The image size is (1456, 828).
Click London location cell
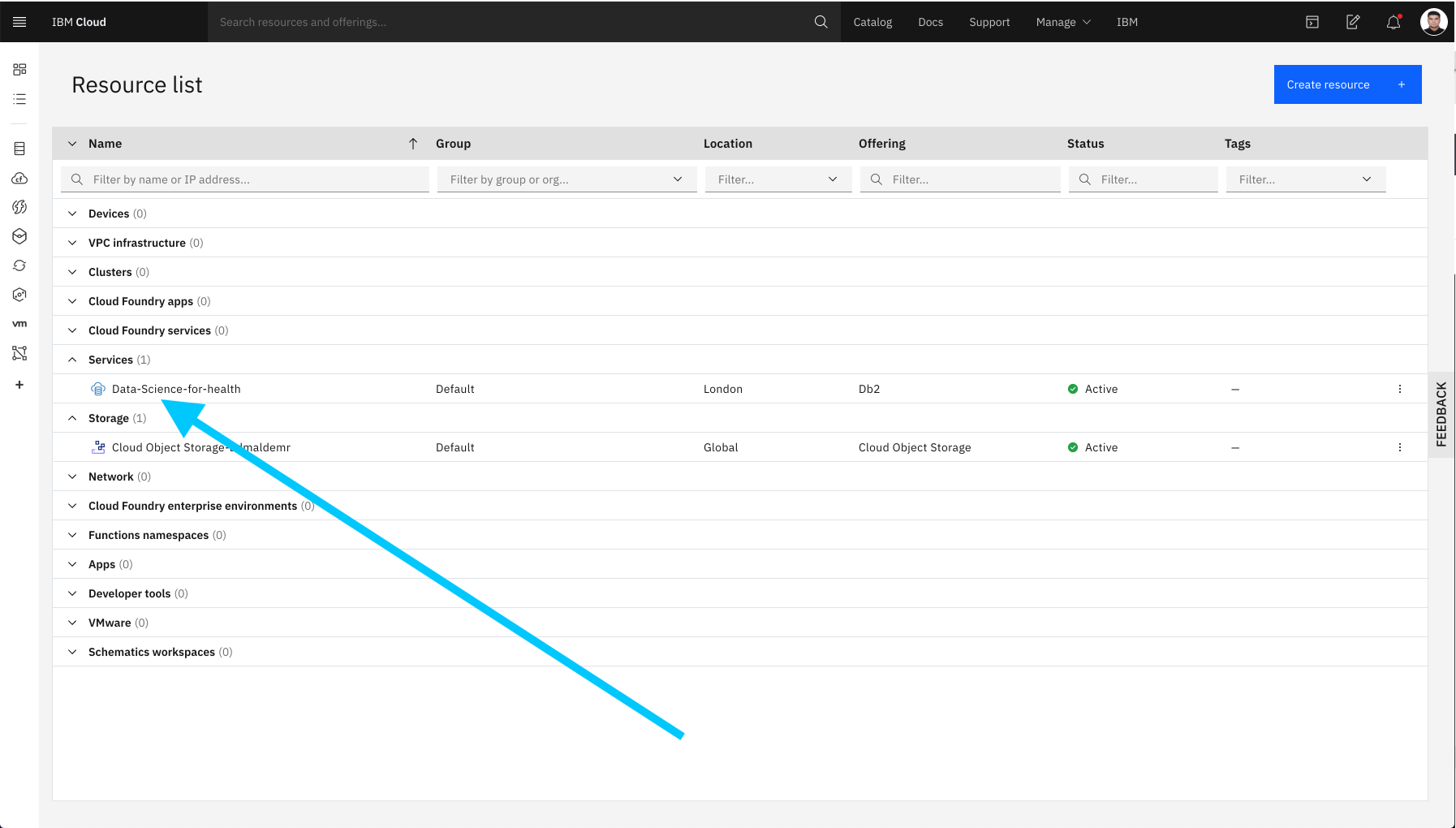[x=723, y=389]
